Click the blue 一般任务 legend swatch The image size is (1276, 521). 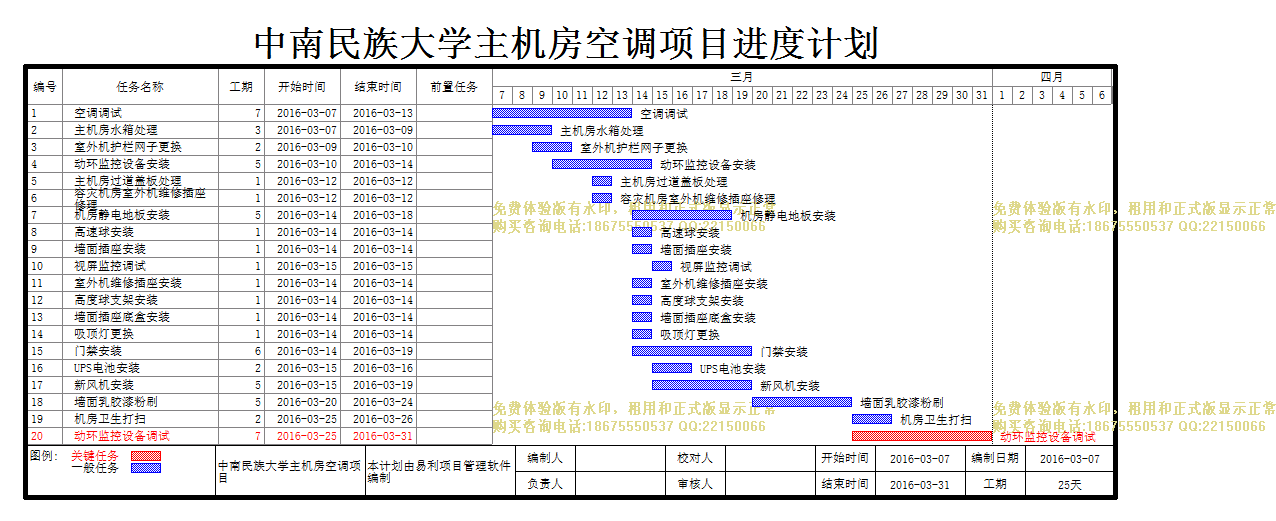146,467
